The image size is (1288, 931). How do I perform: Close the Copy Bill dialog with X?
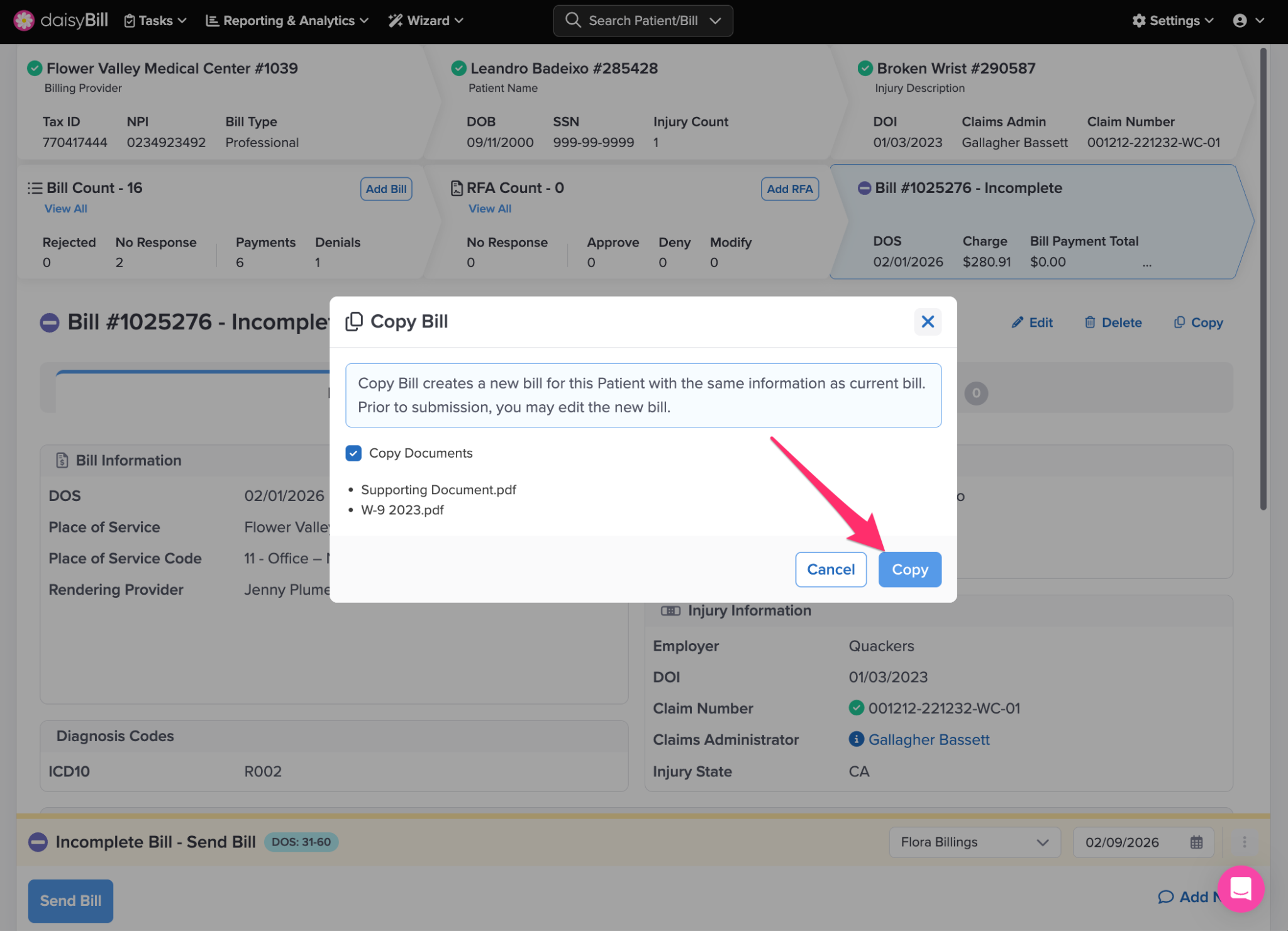927,322
